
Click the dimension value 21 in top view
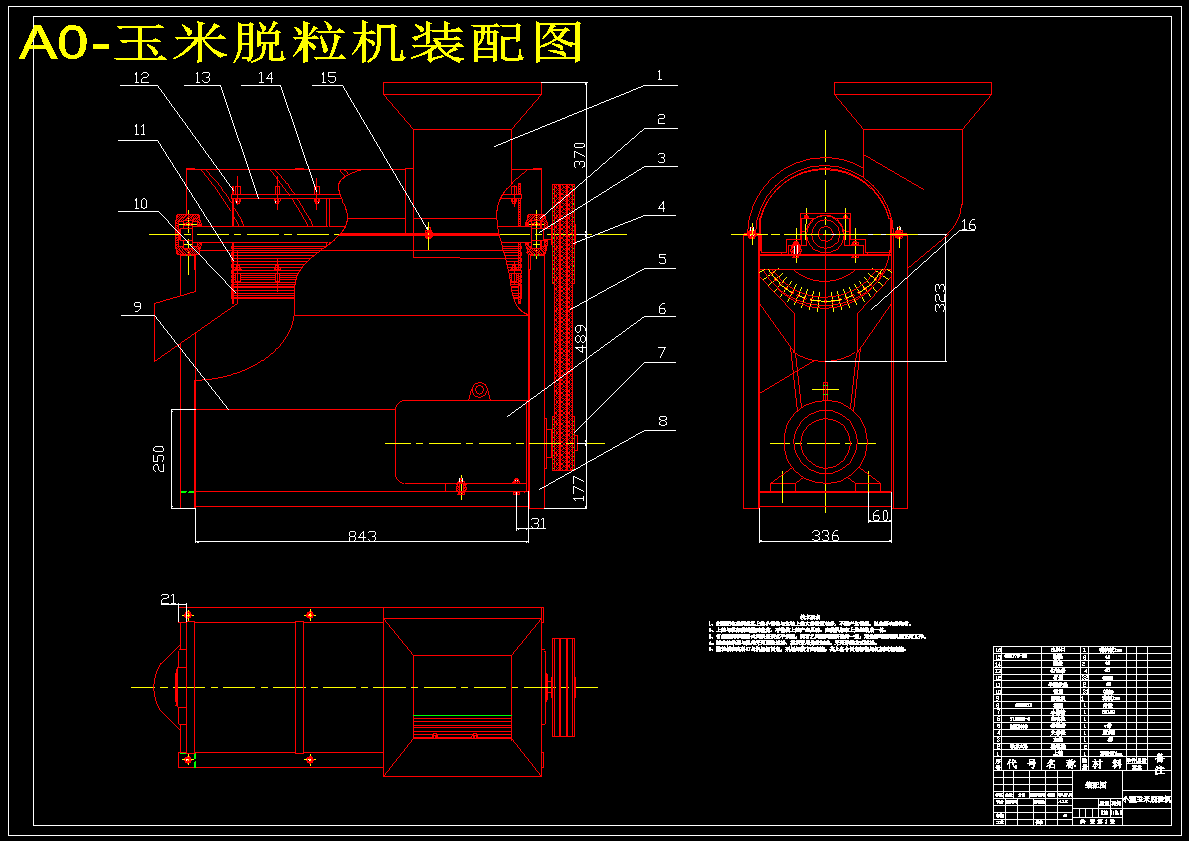(168, 599)
